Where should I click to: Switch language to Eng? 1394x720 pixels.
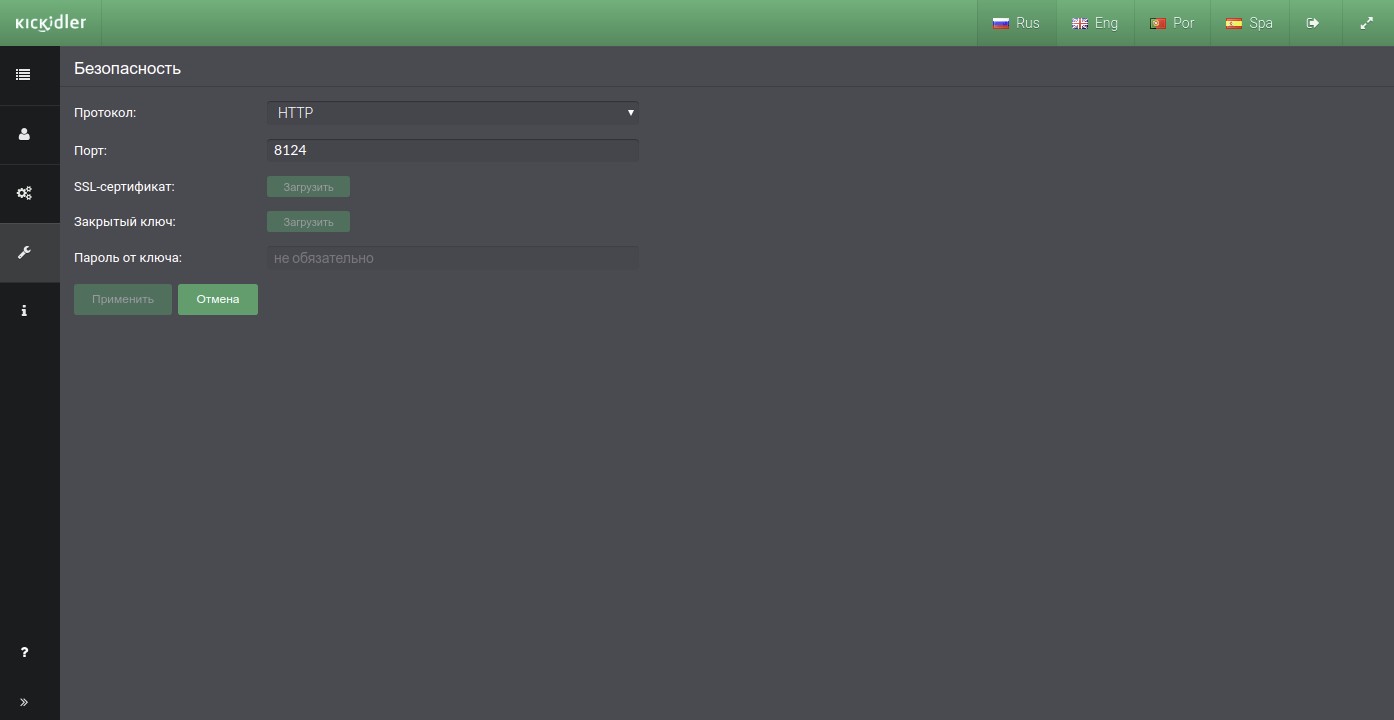1095,23
